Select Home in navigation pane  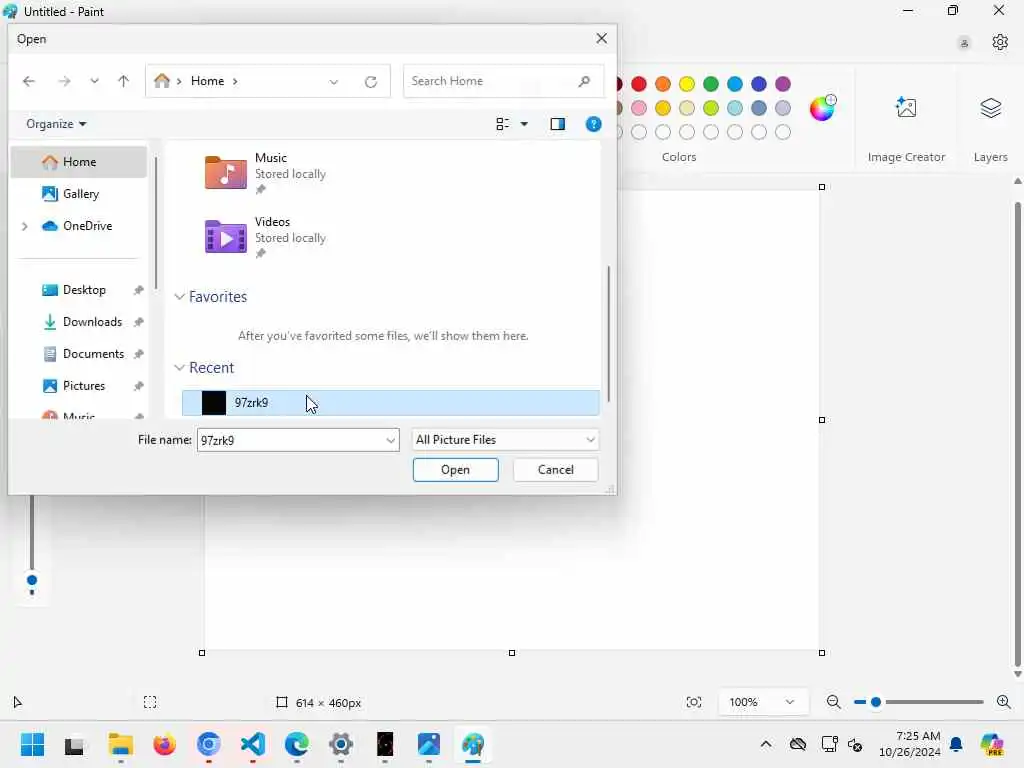(x=79, y=162)
